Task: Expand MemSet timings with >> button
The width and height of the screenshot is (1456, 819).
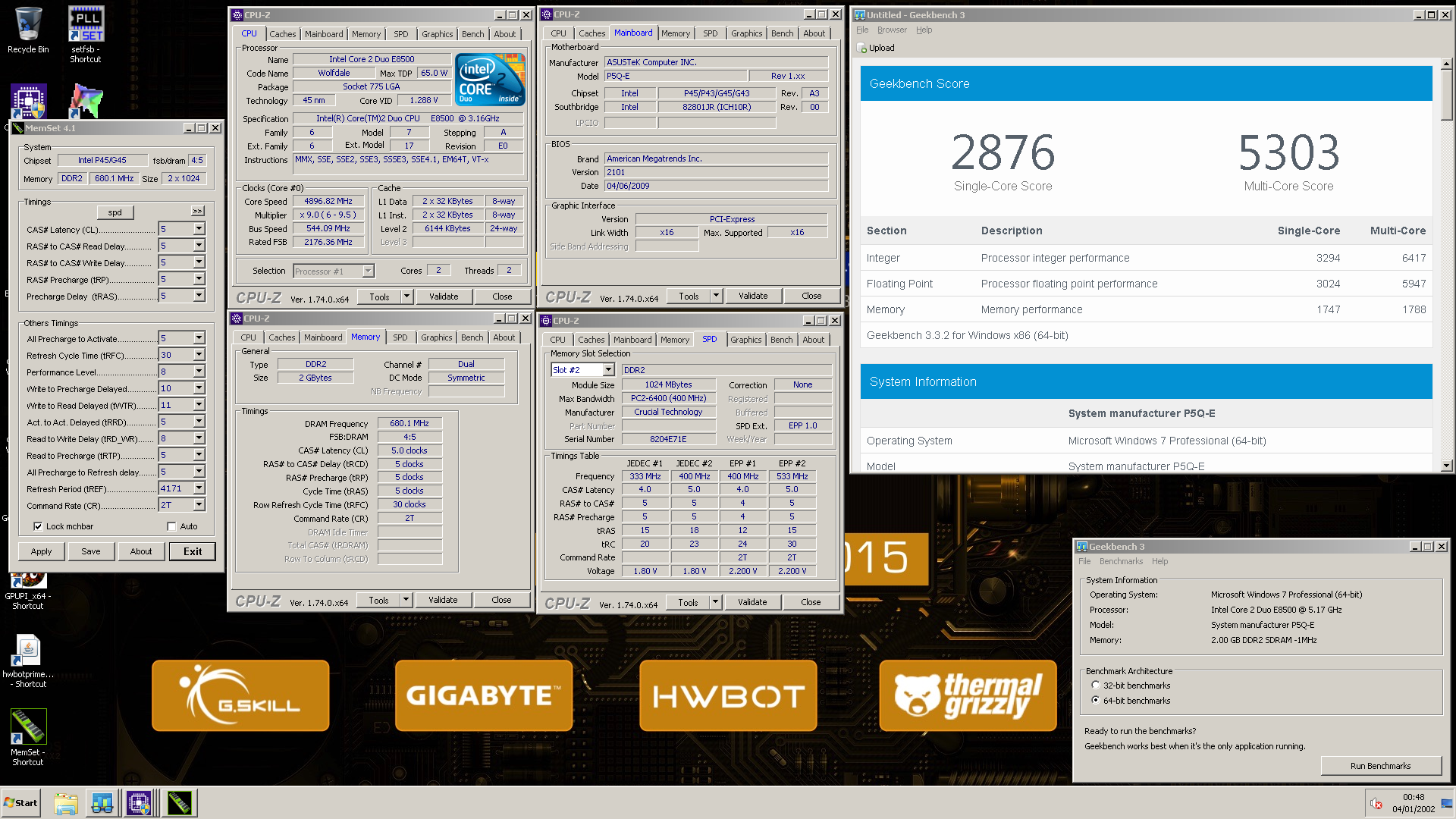Action: click(x=198, y=212)
